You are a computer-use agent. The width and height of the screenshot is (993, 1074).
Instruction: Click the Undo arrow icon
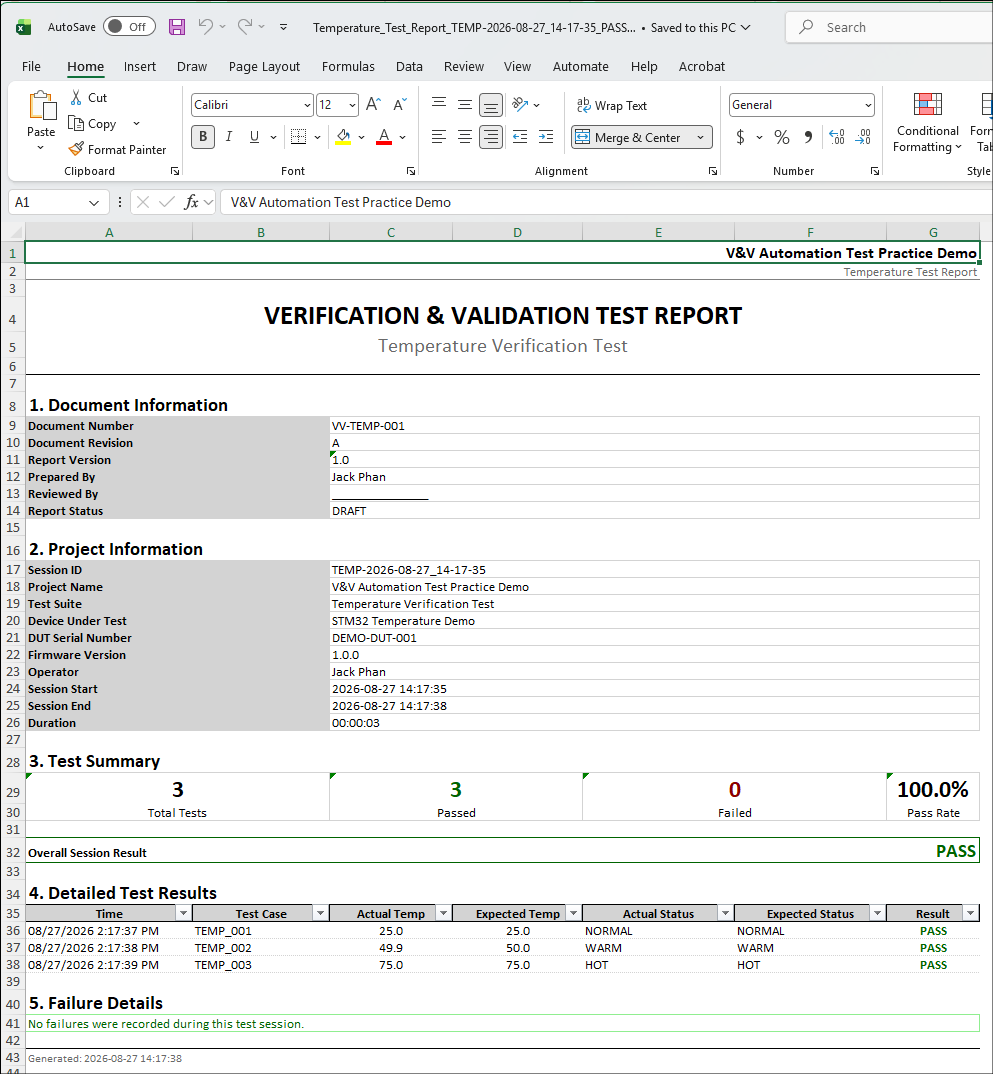pyautogui.click(x=205, y=27)
